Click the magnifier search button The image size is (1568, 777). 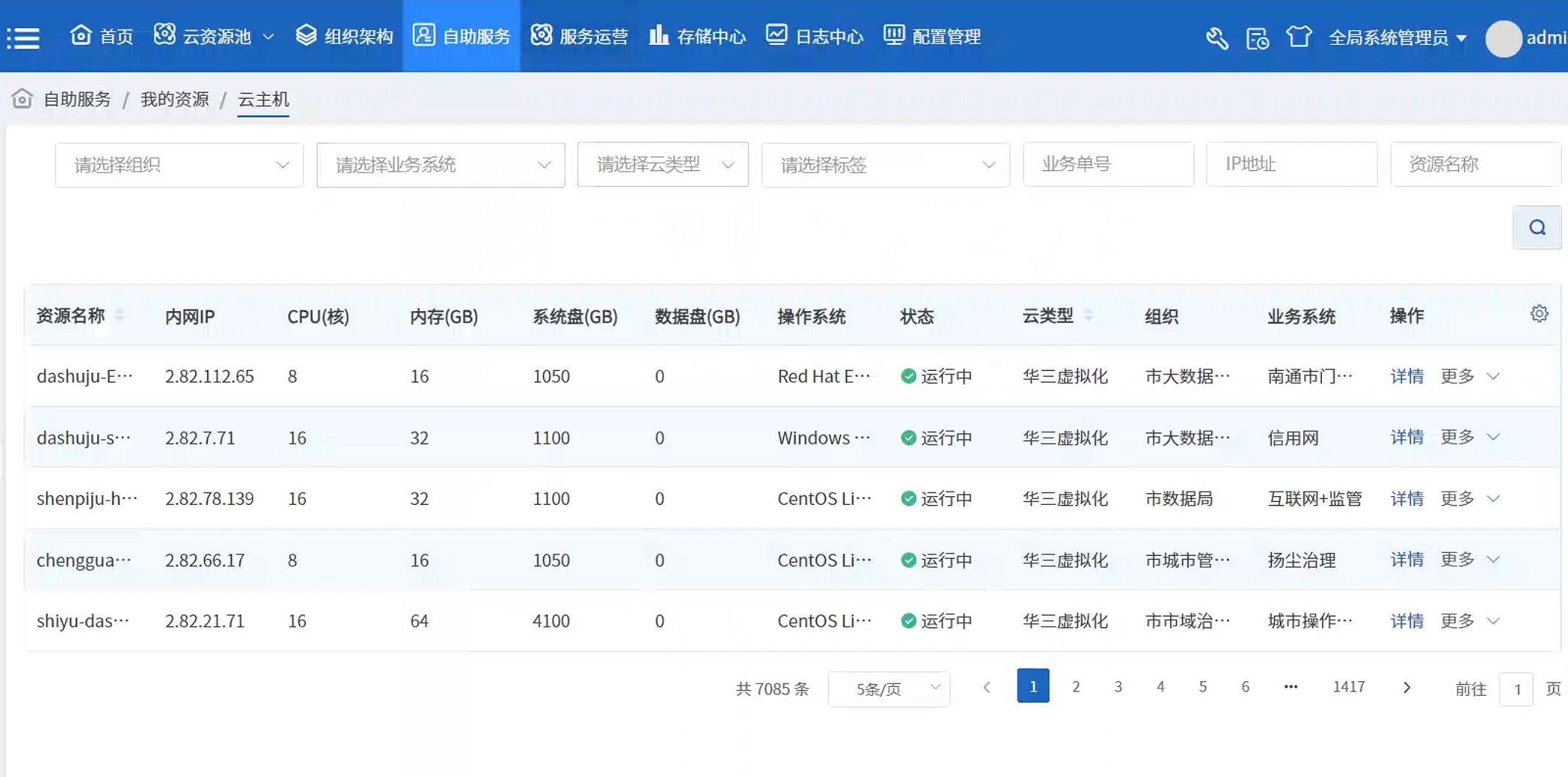pos(1537,227)
